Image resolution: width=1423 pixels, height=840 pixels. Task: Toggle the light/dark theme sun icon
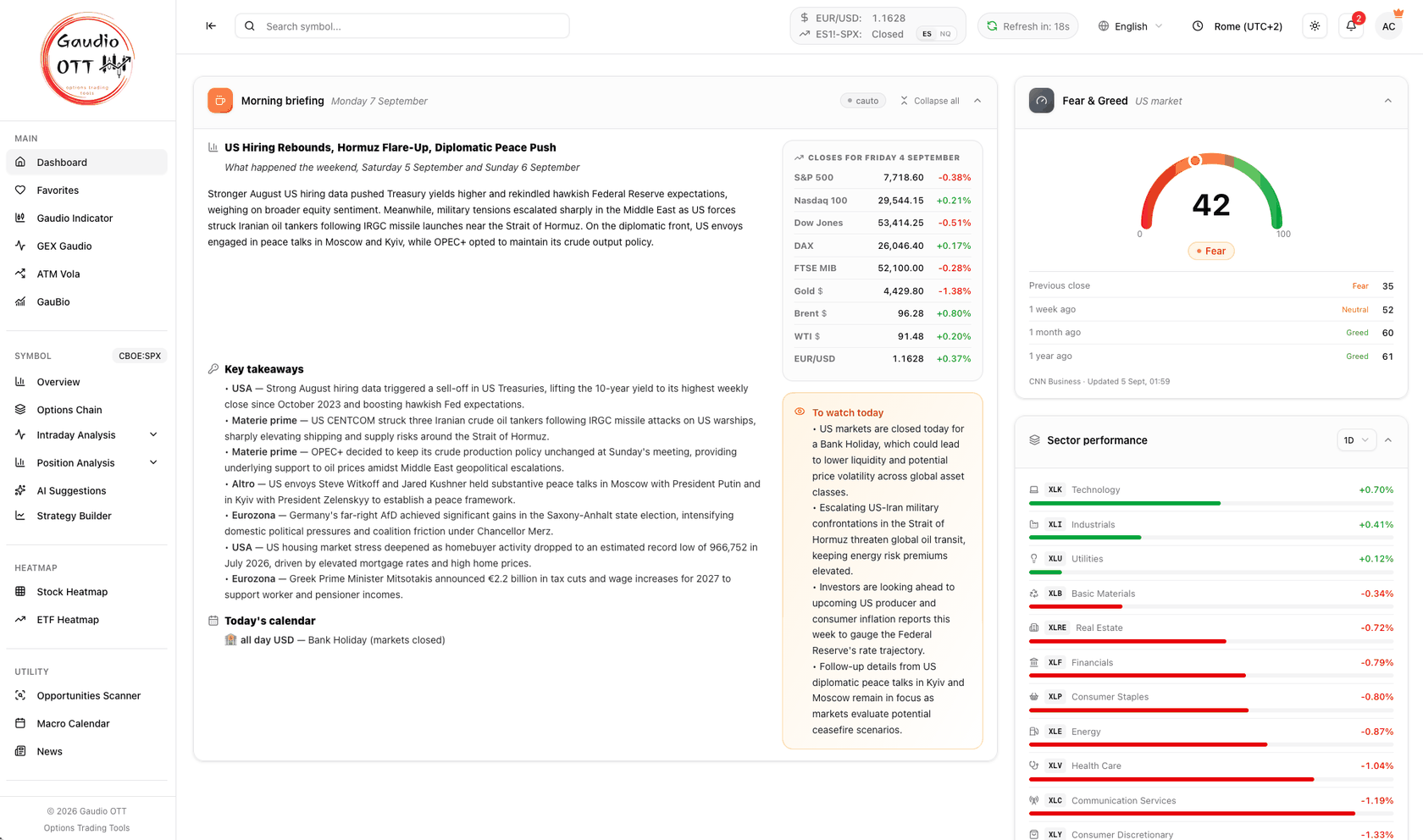tap(1315, 26)
